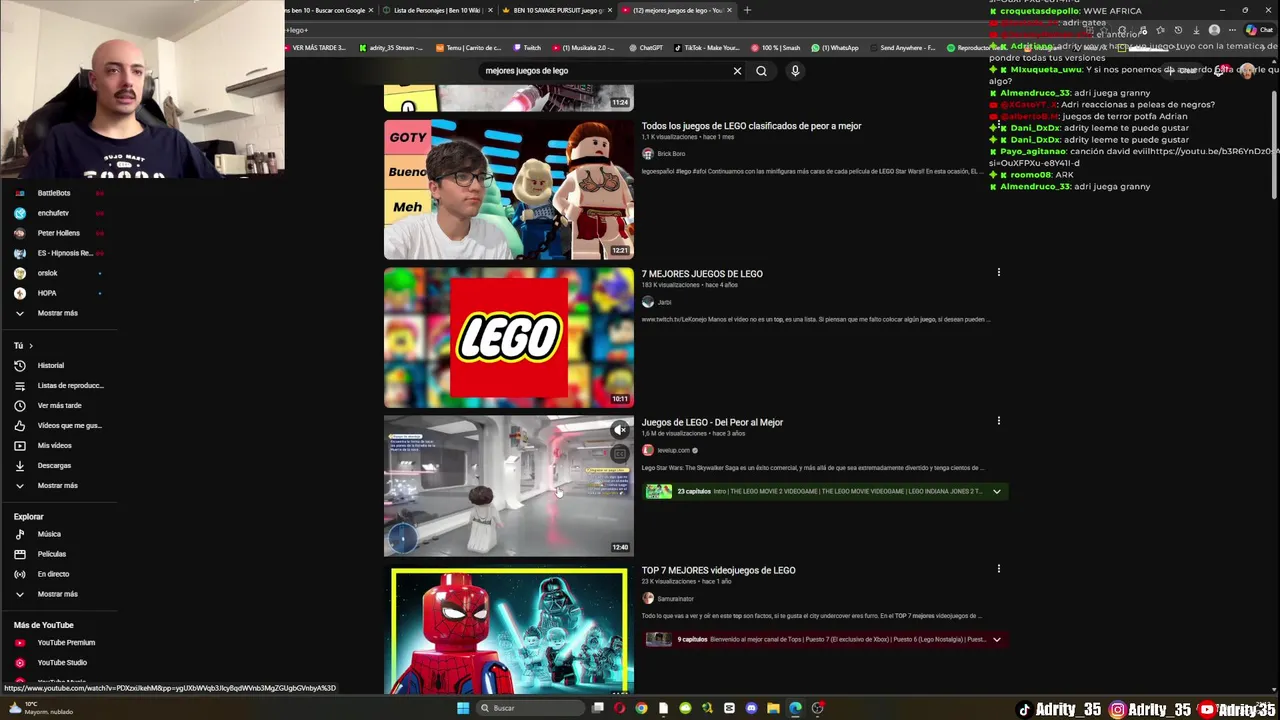The image size is (1280, 720).
Task: Clear the YouTube search box text
Action: click(737, 71)
